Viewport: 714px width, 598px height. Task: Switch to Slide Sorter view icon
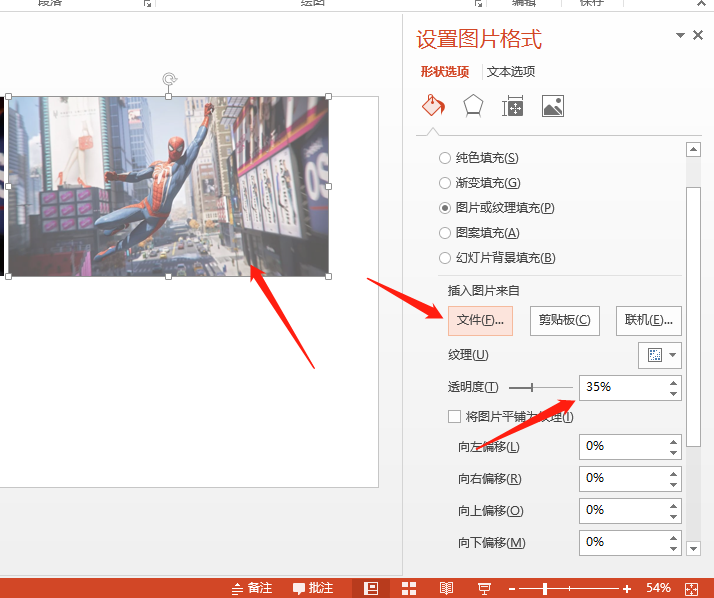point(409,588)
